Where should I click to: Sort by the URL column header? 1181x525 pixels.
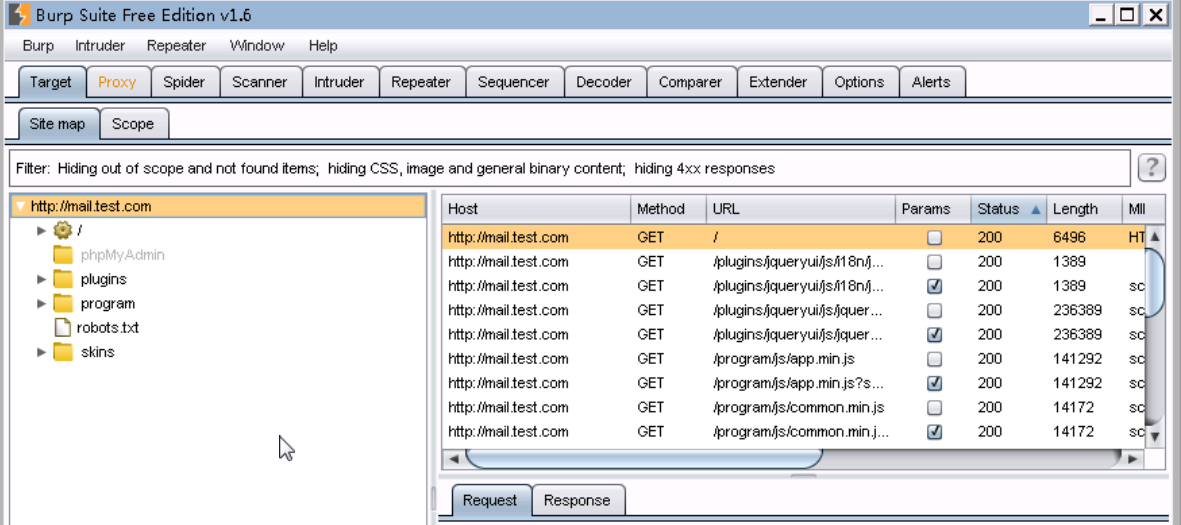pos(801,209)
